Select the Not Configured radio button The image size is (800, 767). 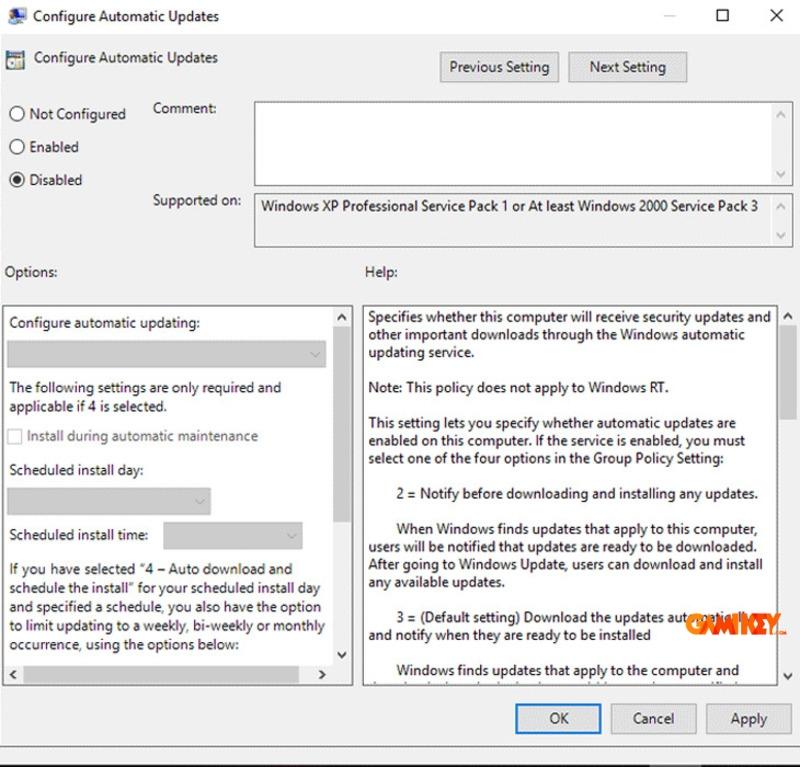coord(16,114)
